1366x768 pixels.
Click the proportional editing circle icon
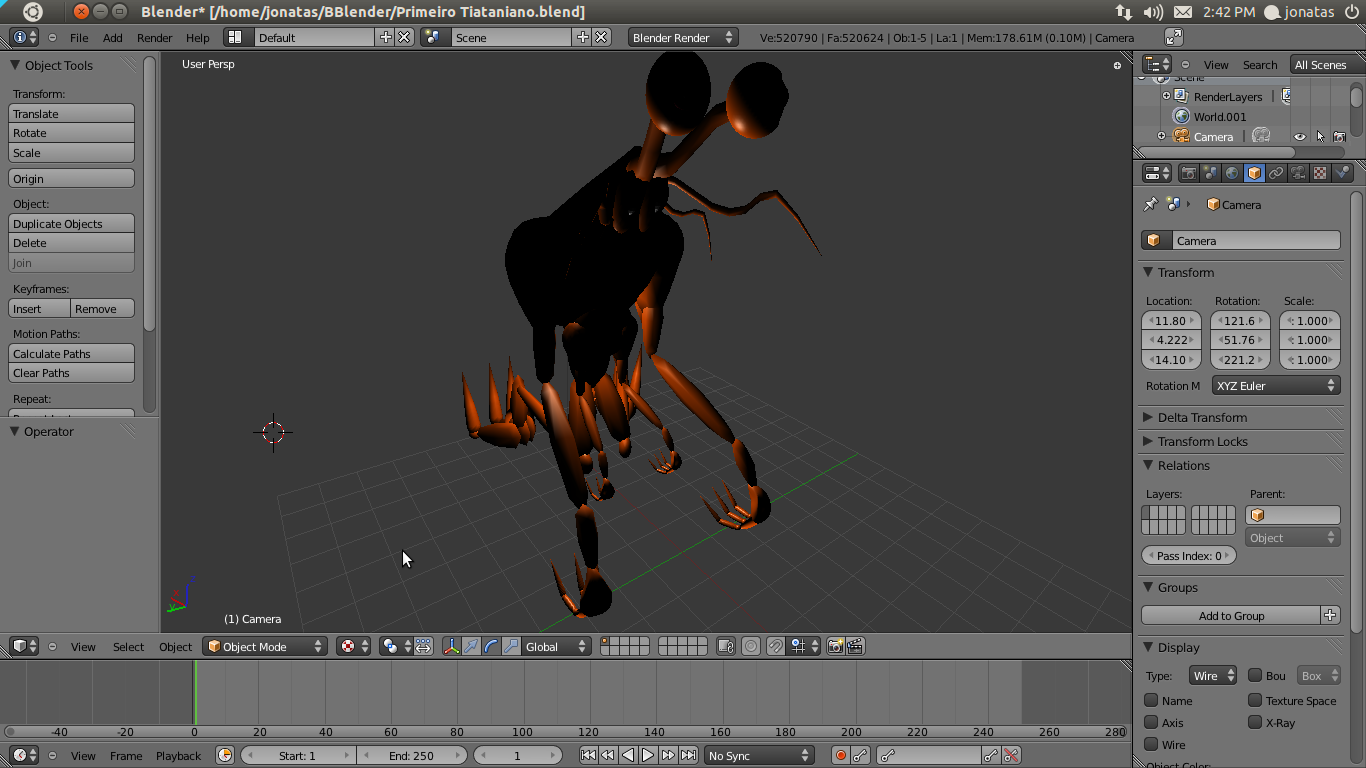click(x=751, y=647)
